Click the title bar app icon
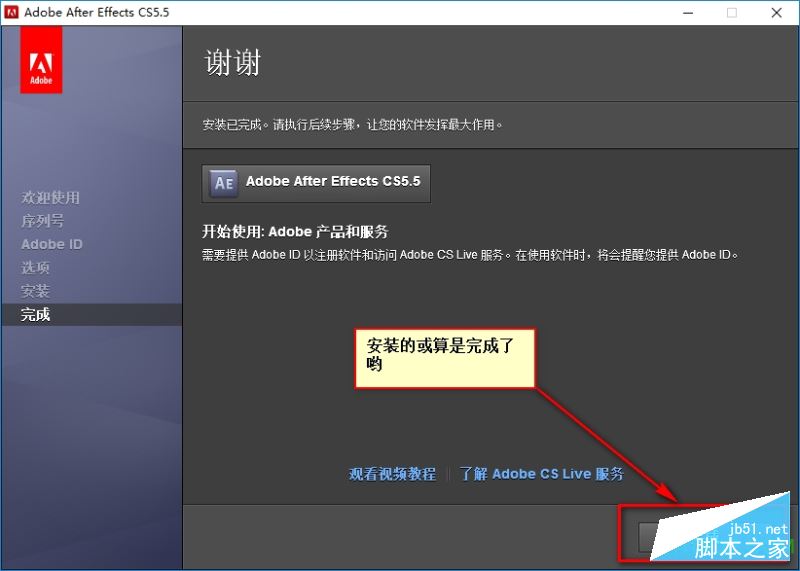Viewport: 800px width, 571px height. 11,12
